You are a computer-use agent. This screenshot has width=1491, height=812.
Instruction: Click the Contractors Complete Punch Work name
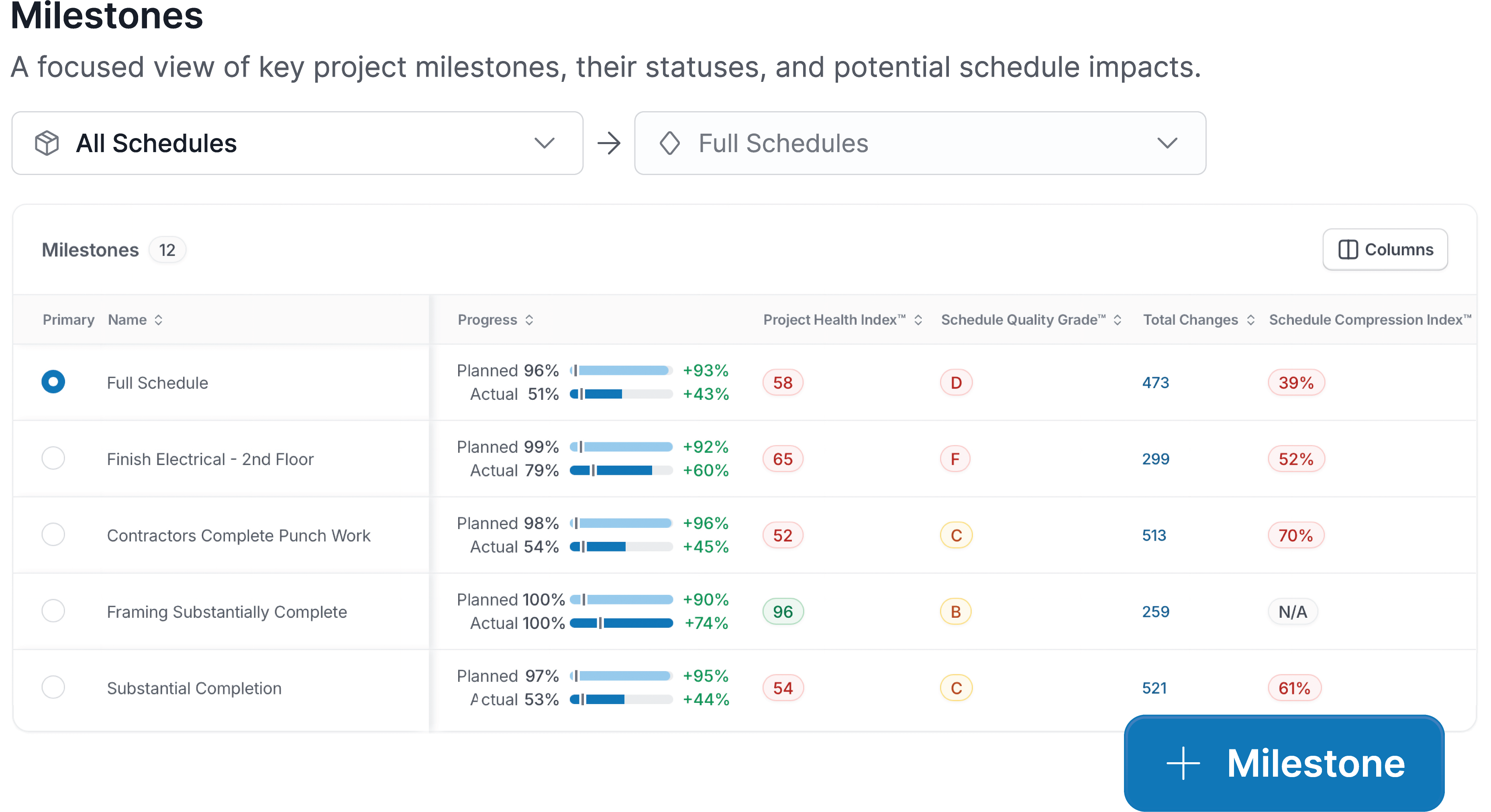(239, 535)
